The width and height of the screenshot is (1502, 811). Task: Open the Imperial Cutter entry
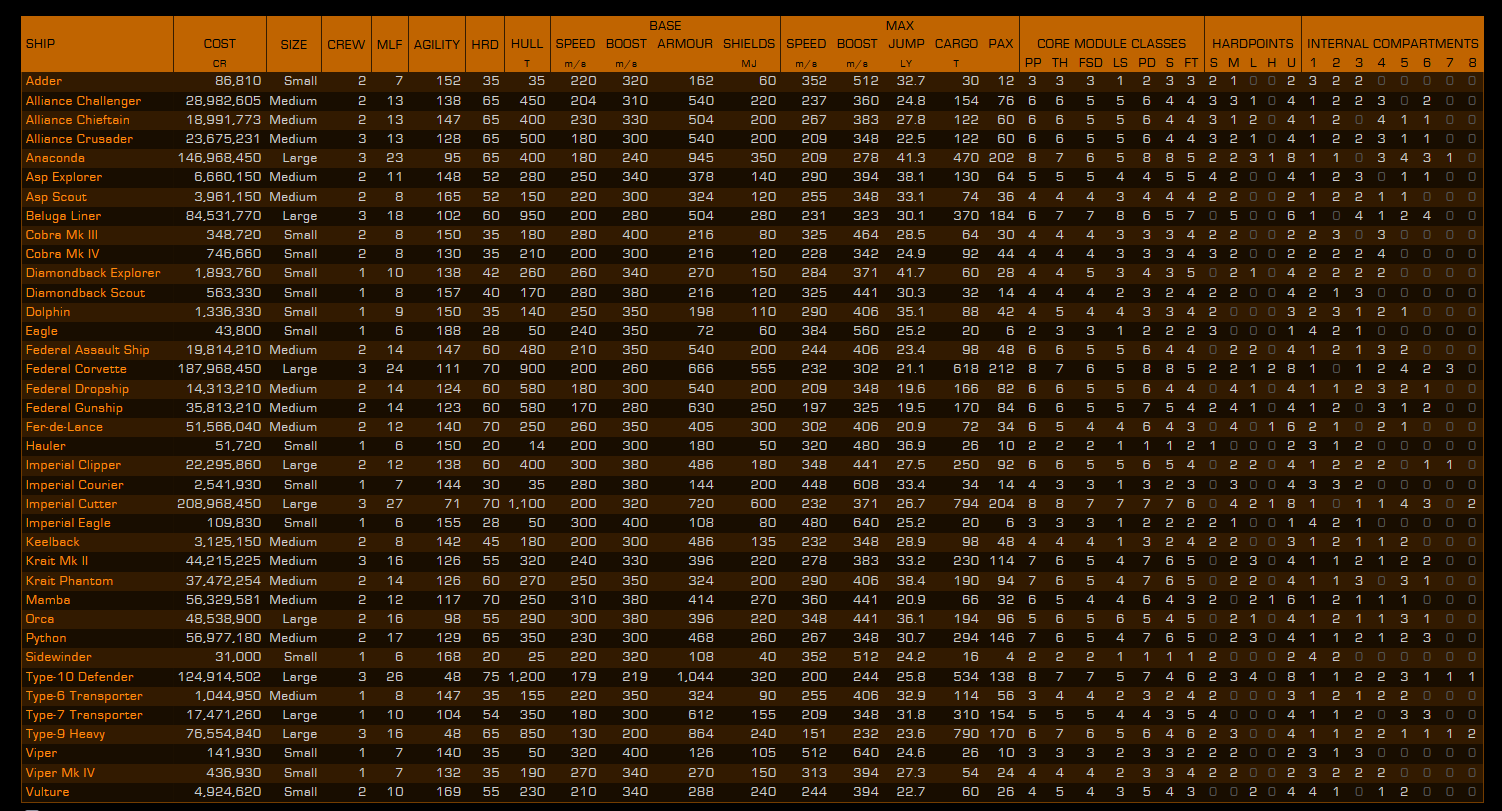pyautogui.click(x=71, y=504)
